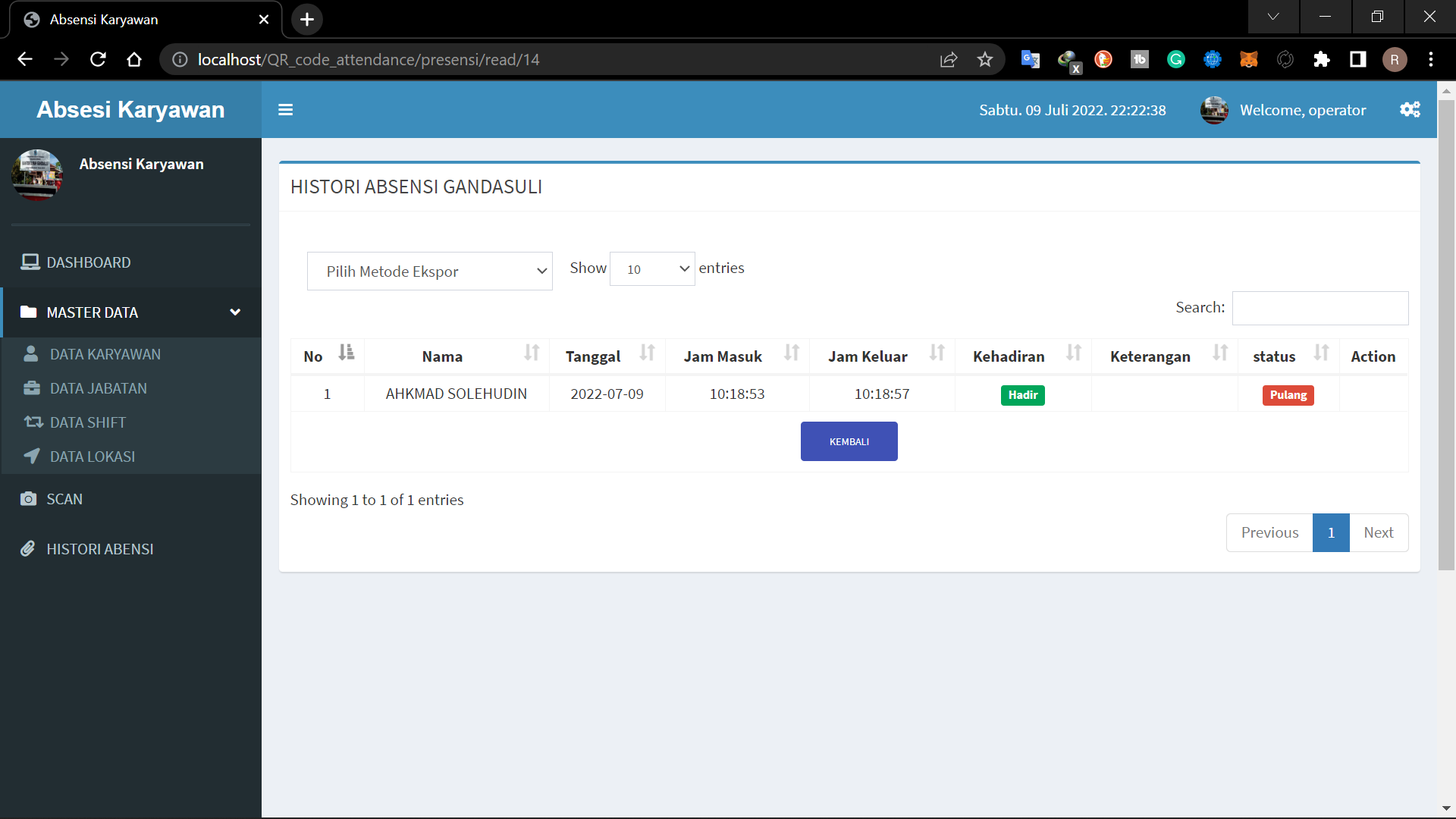Click the Welcome, operator text

[1303, 110]
